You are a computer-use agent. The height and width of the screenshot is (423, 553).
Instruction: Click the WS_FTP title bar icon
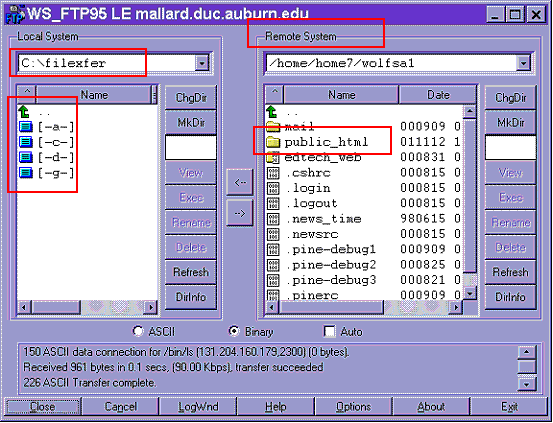15,15
